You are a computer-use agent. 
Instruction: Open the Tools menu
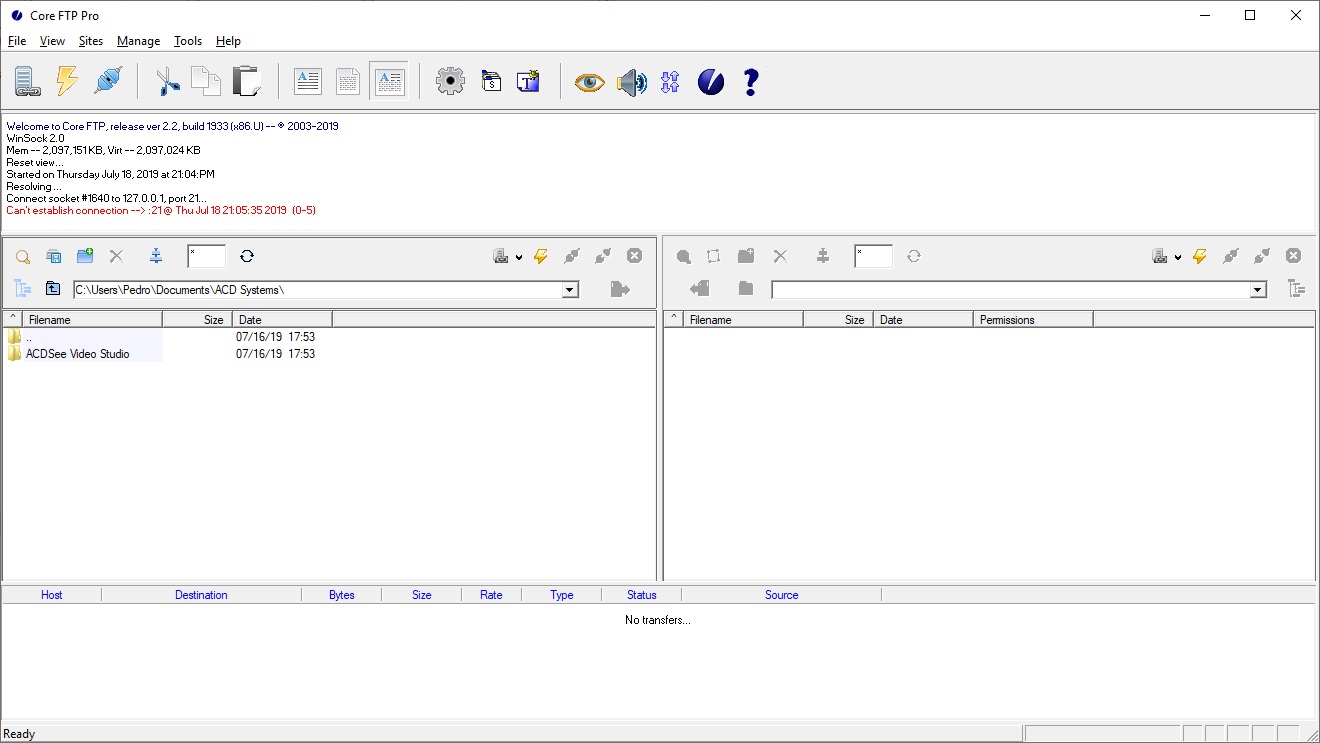point(188,41)
